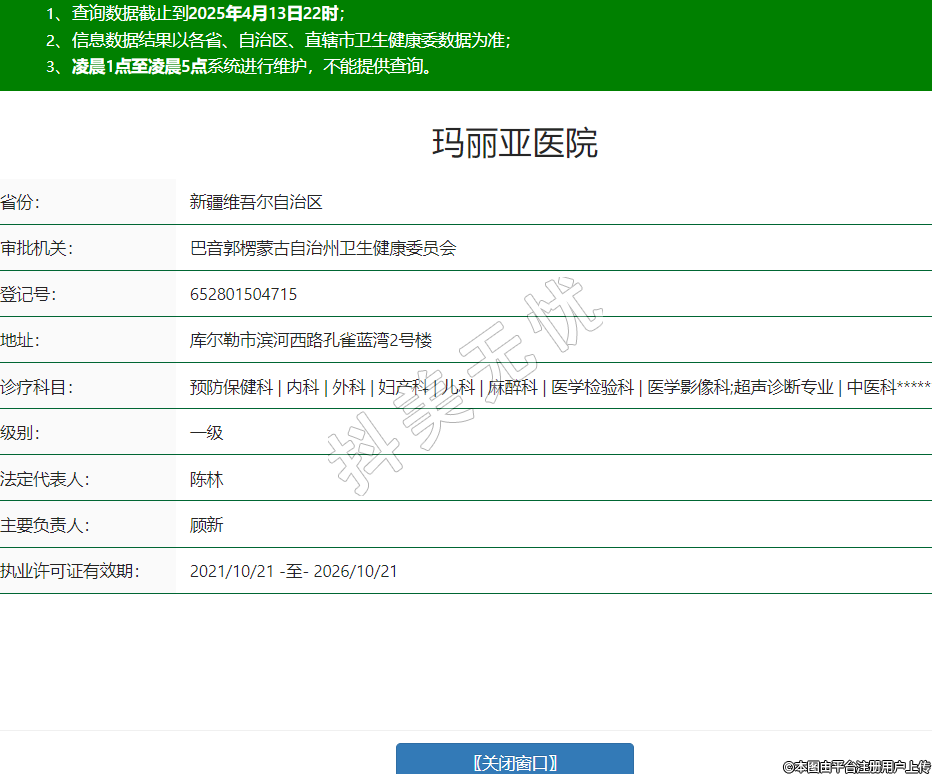Click the registration number 652801504715
The image size is (932, 774).
[243, 294]
